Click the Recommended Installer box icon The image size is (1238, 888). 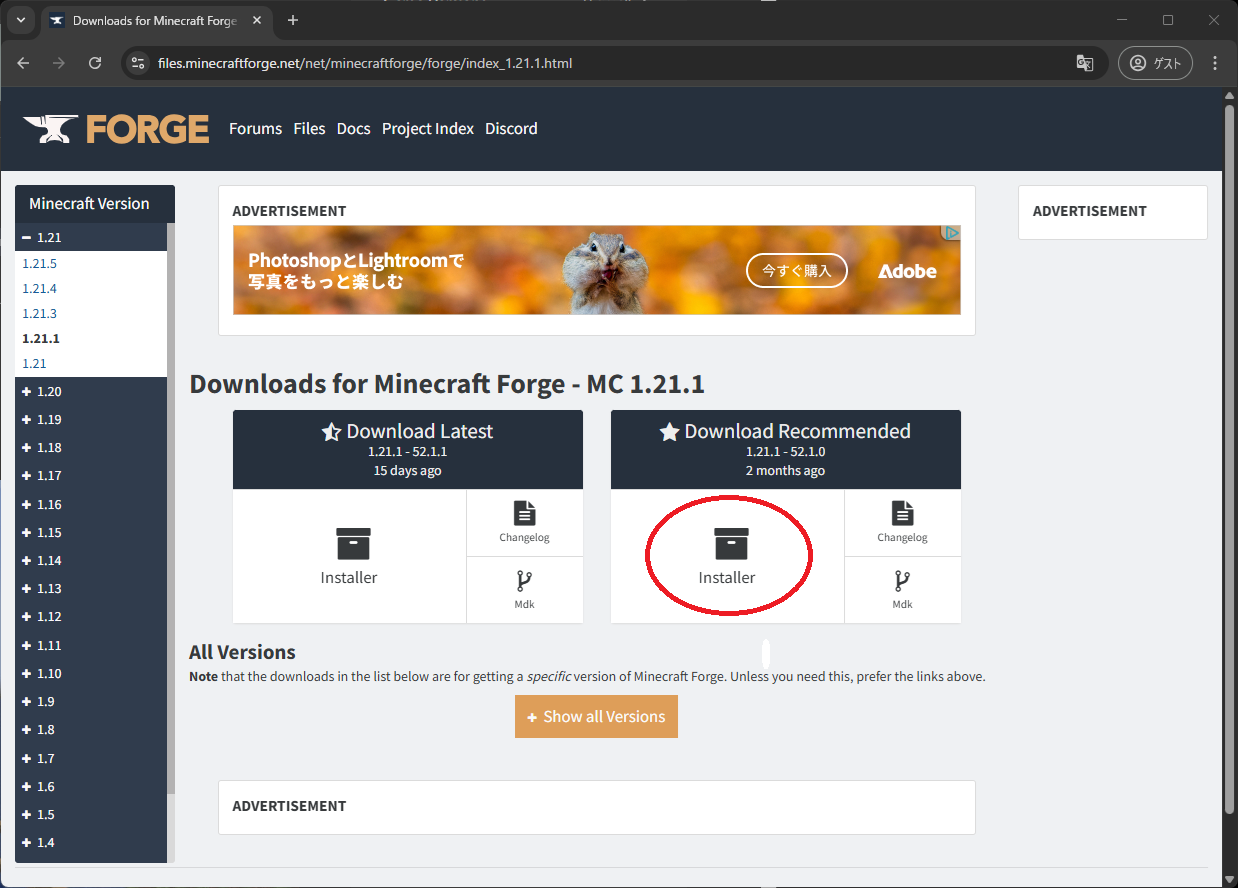coord(731,544)
